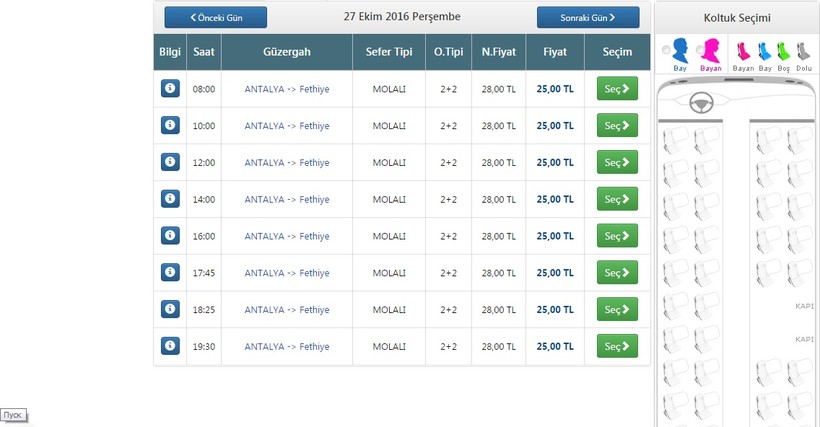Go to previous day with Önceki Gün
This screenshot has width=820, height=427.
(216, 17)
